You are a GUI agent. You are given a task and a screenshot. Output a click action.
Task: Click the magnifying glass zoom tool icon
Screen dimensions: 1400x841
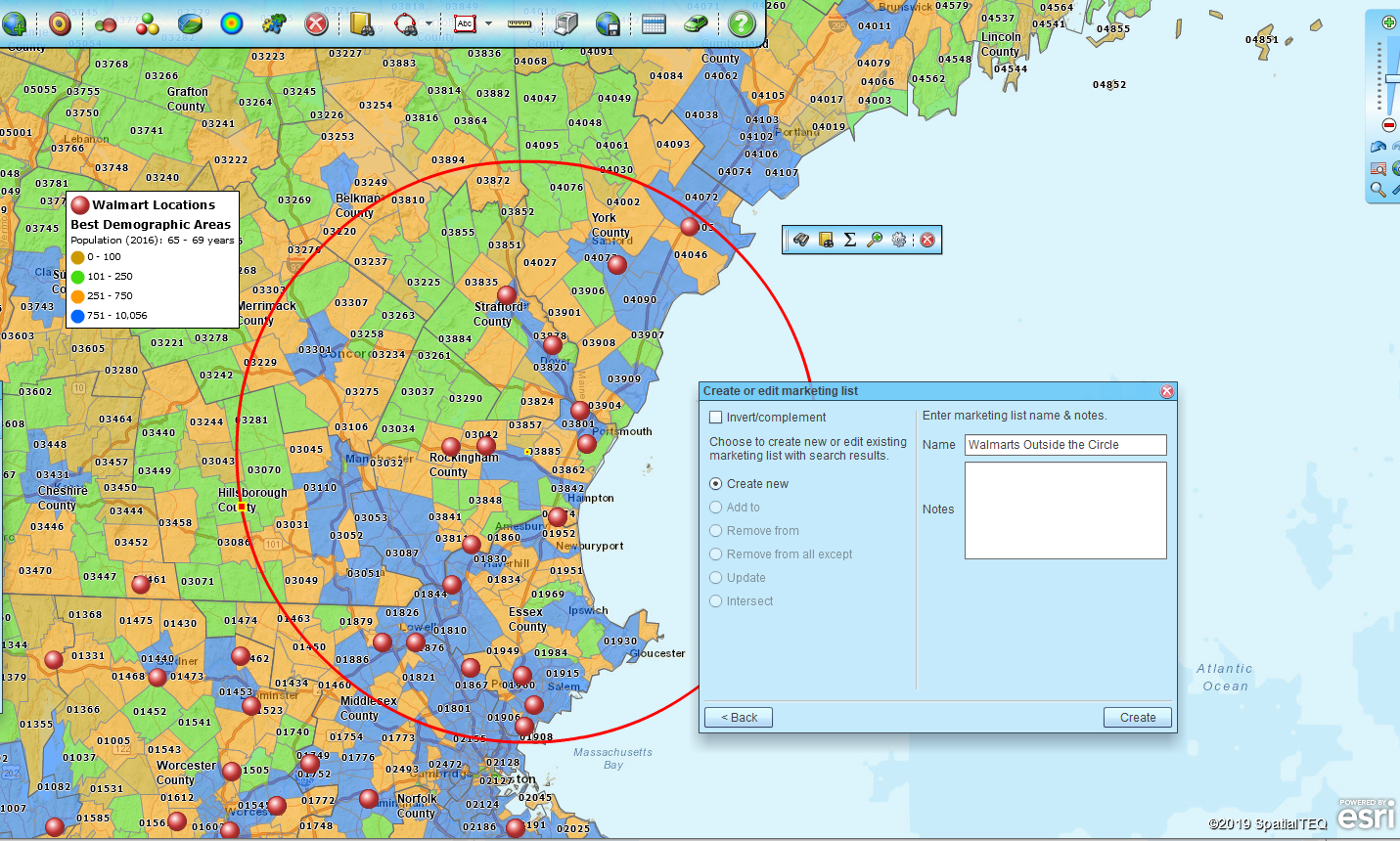point(1378,190)
